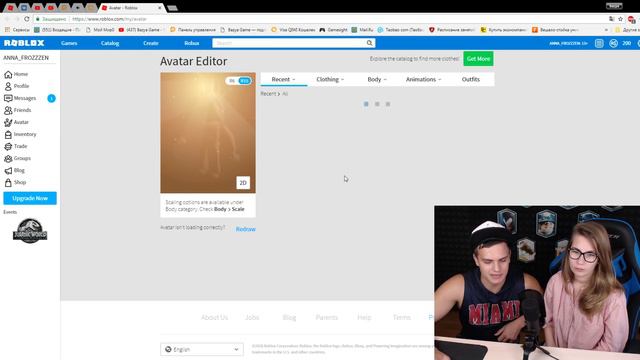Open the Friends sidebar page
This screenshot has width=640, height=360.
tap(18, 110)
